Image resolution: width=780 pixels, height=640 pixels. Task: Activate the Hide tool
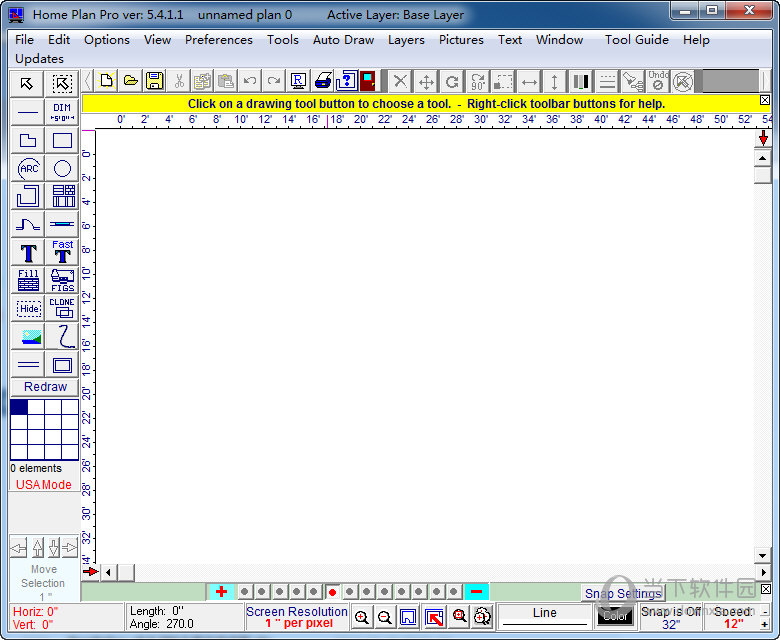27,308
